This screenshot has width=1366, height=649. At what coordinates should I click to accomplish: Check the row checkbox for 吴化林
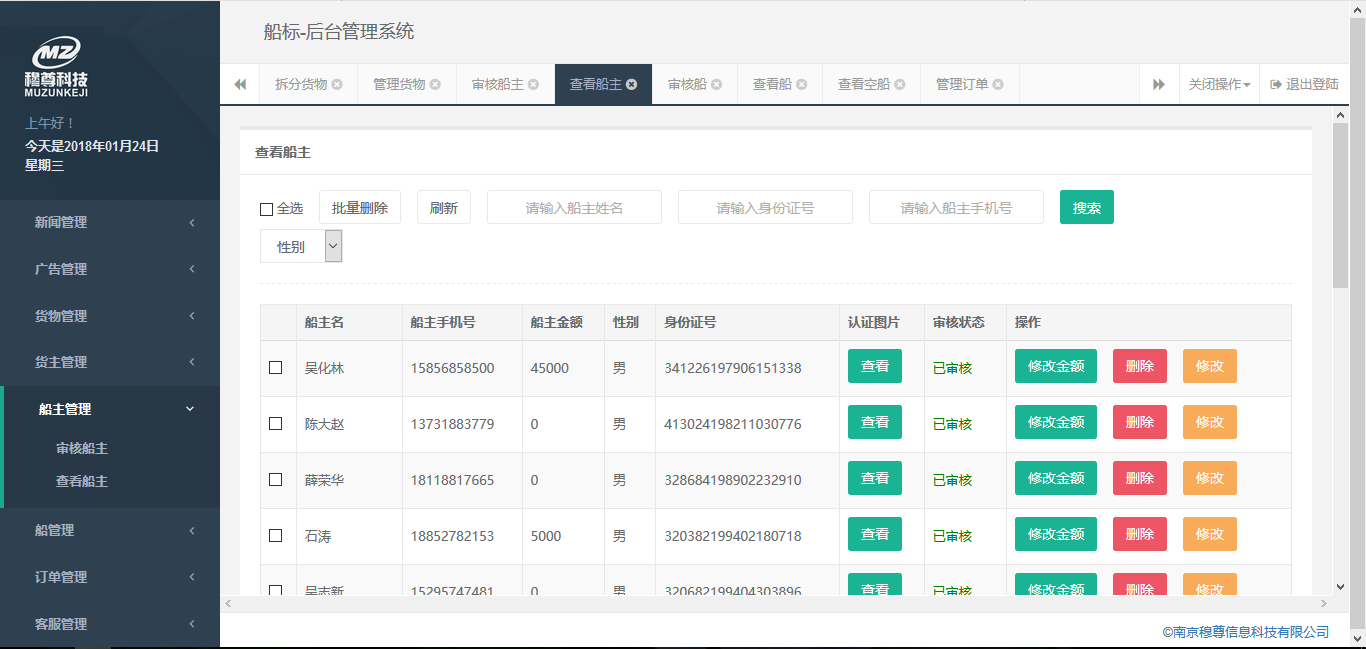[x=276, y=368]
